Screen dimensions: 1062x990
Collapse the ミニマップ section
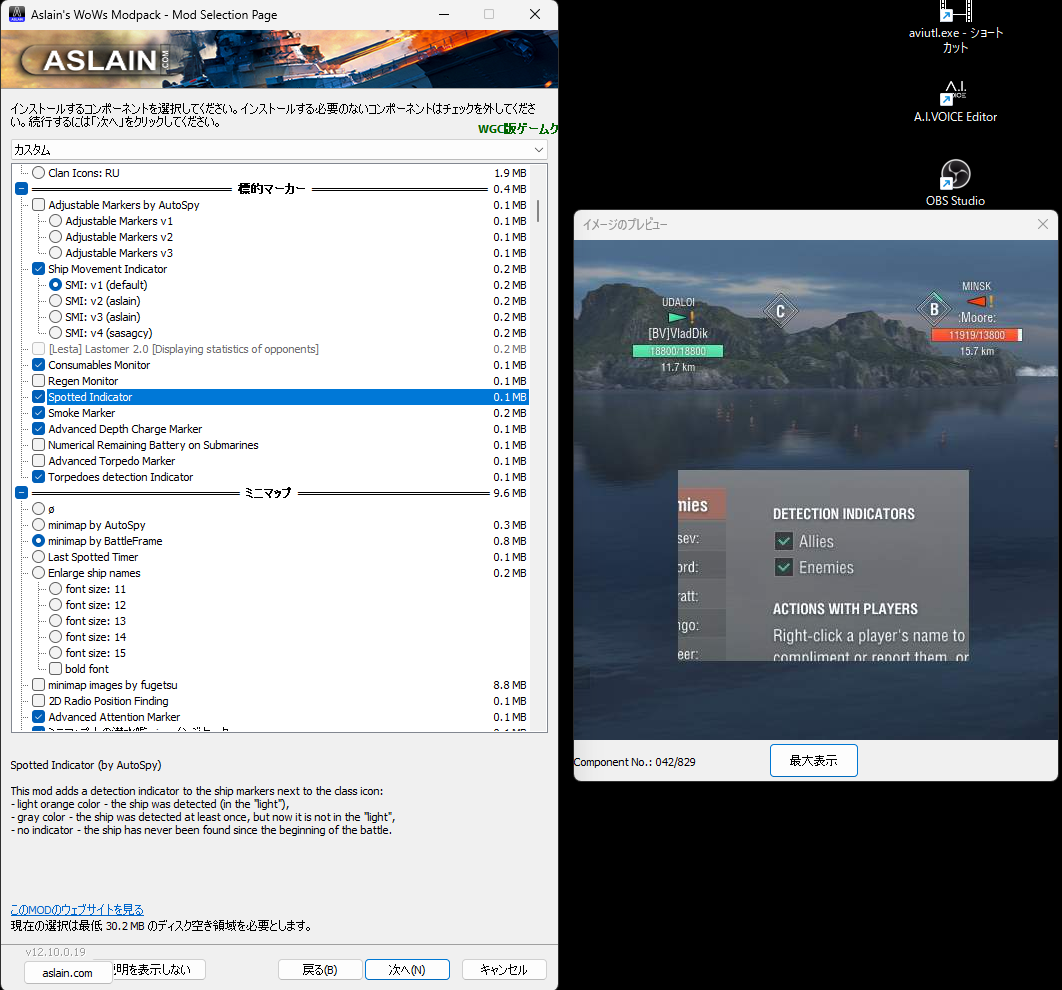pos(21,493)
